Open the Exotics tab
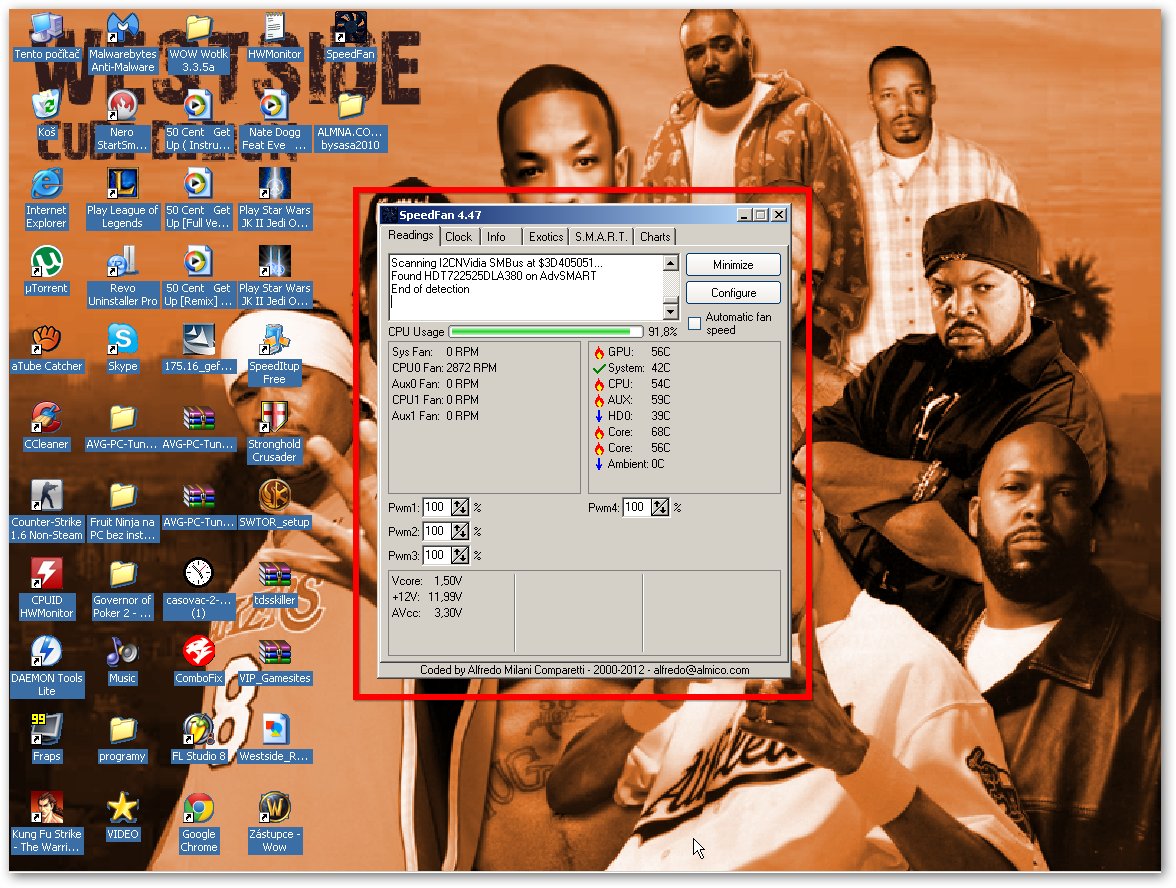 (546, 237)
